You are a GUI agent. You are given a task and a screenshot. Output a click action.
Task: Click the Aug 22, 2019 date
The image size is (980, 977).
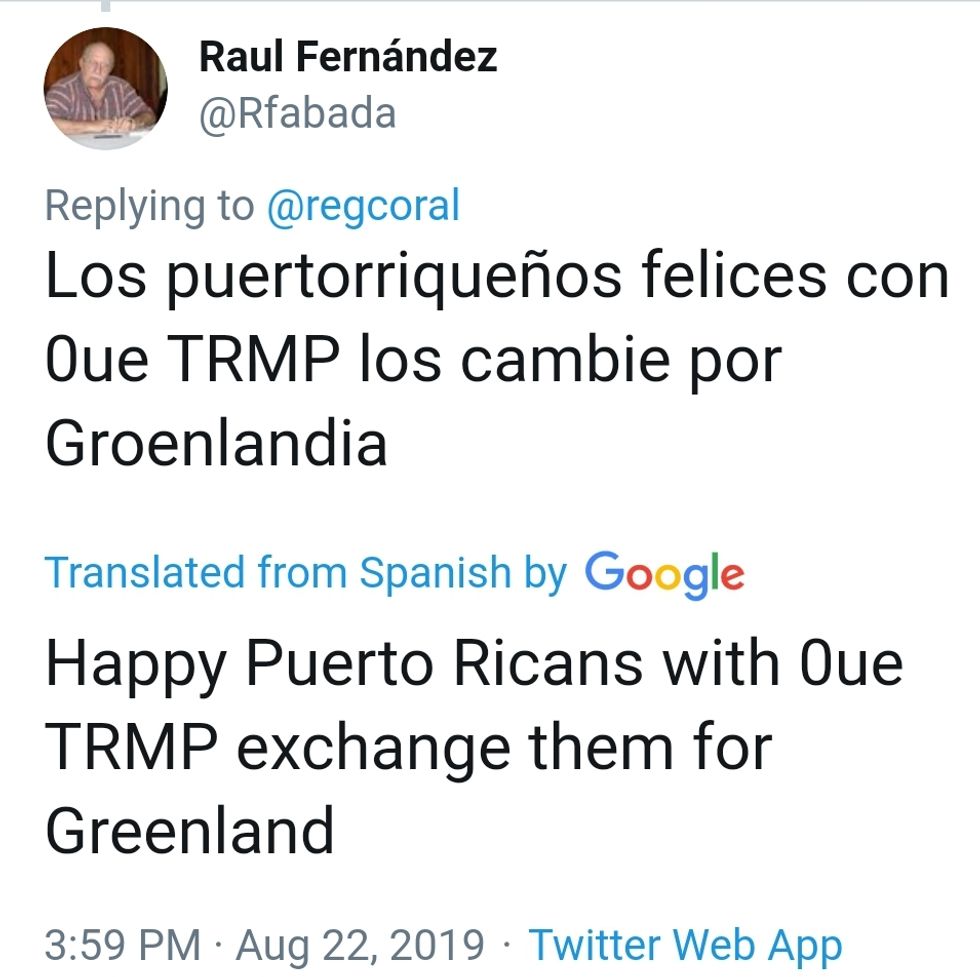point(359,944)
